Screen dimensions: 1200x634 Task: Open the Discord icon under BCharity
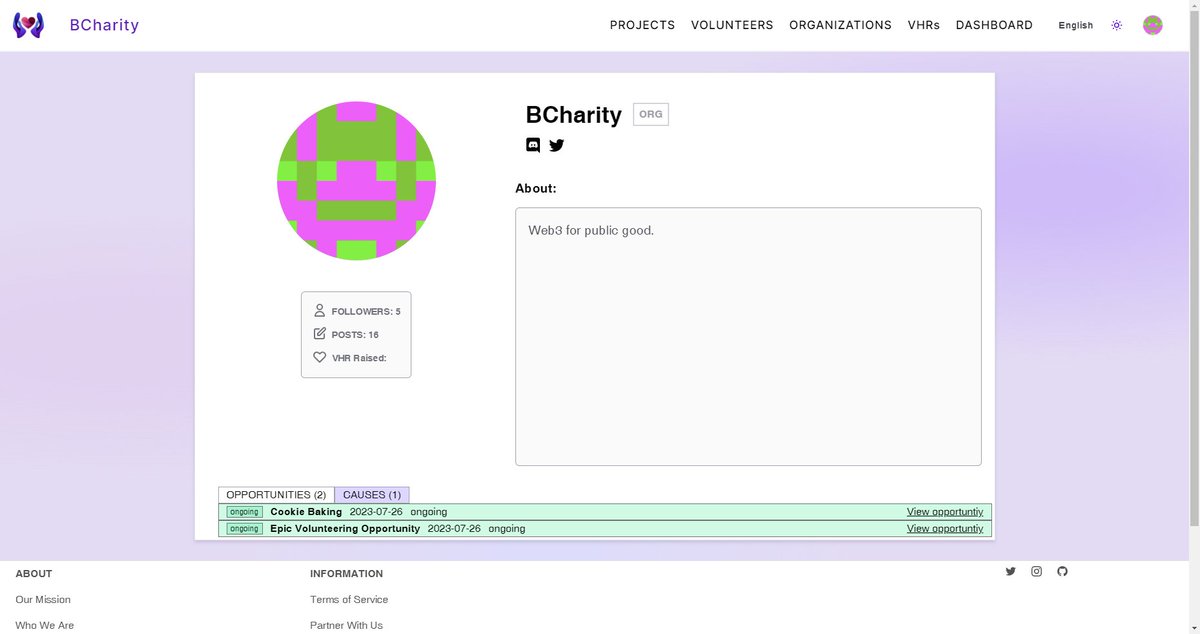pyautogui.click(x=533, y=145)
